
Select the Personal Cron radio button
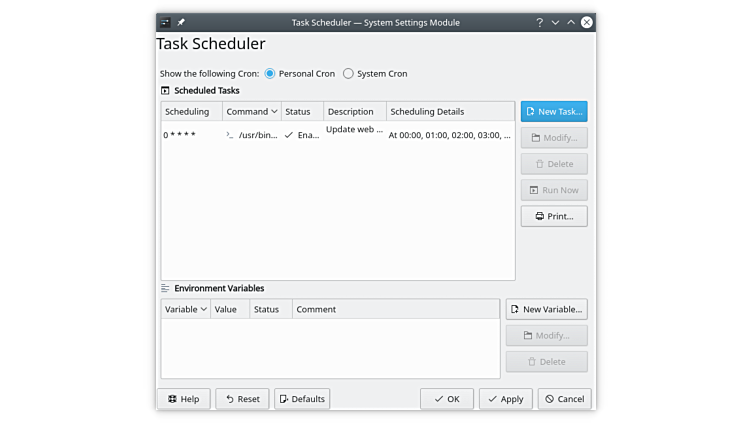(270, 73)
